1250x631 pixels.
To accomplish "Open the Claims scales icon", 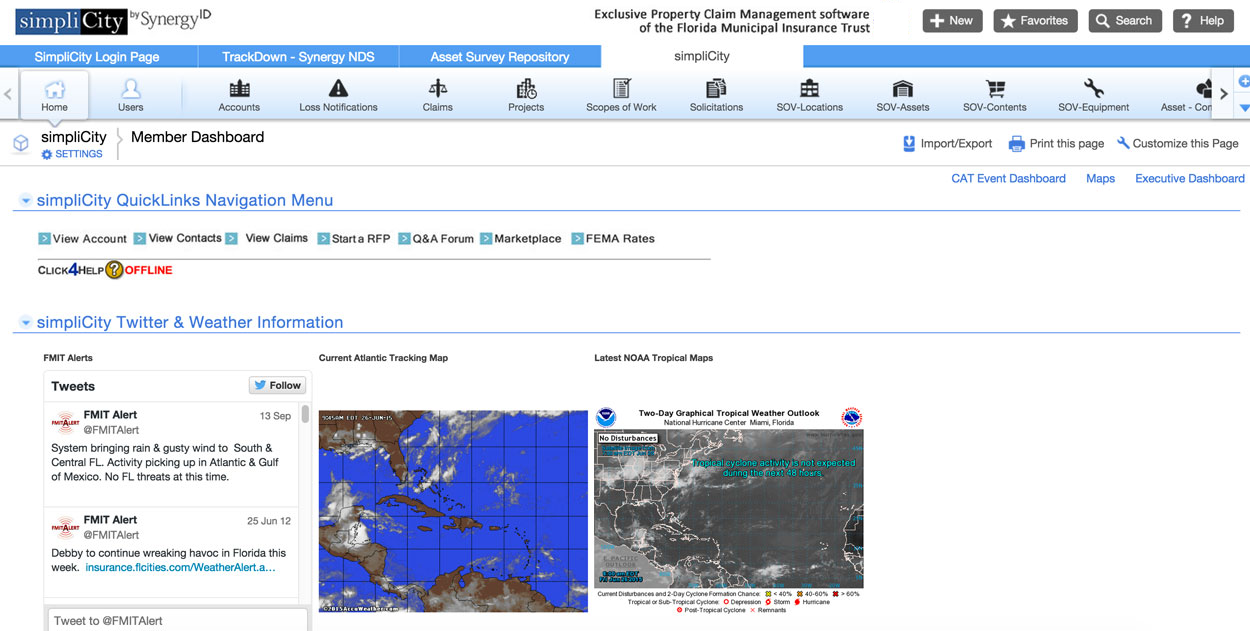I will [x=438, y=89].
